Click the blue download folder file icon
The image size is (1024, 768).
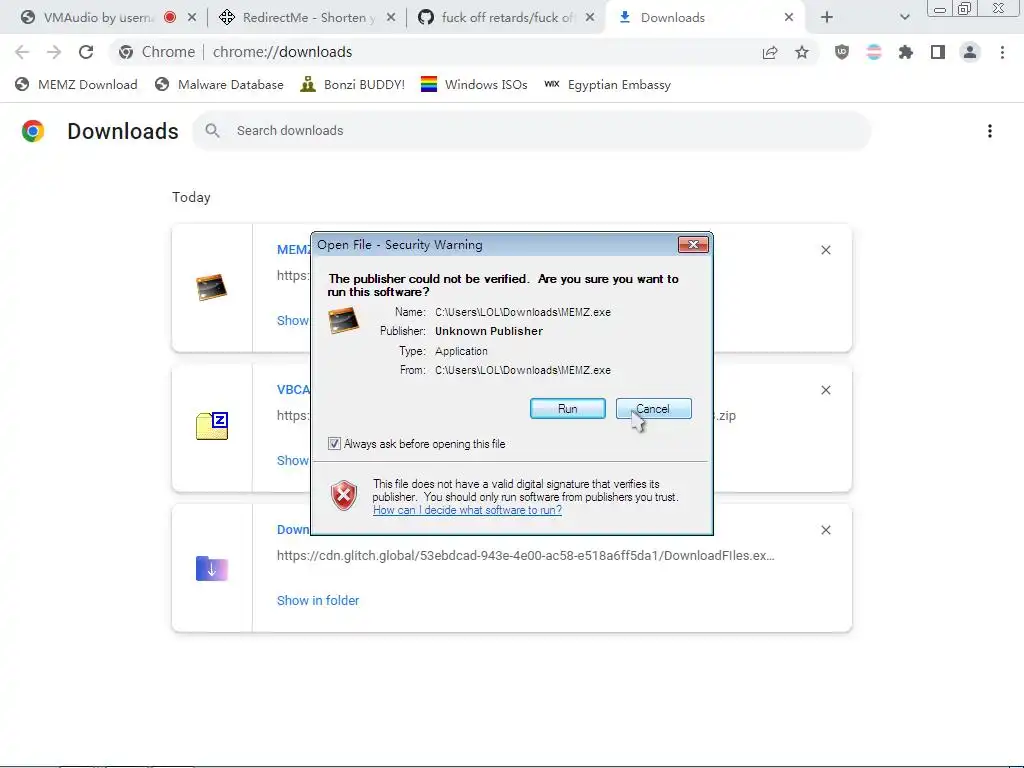click(212, 568)
